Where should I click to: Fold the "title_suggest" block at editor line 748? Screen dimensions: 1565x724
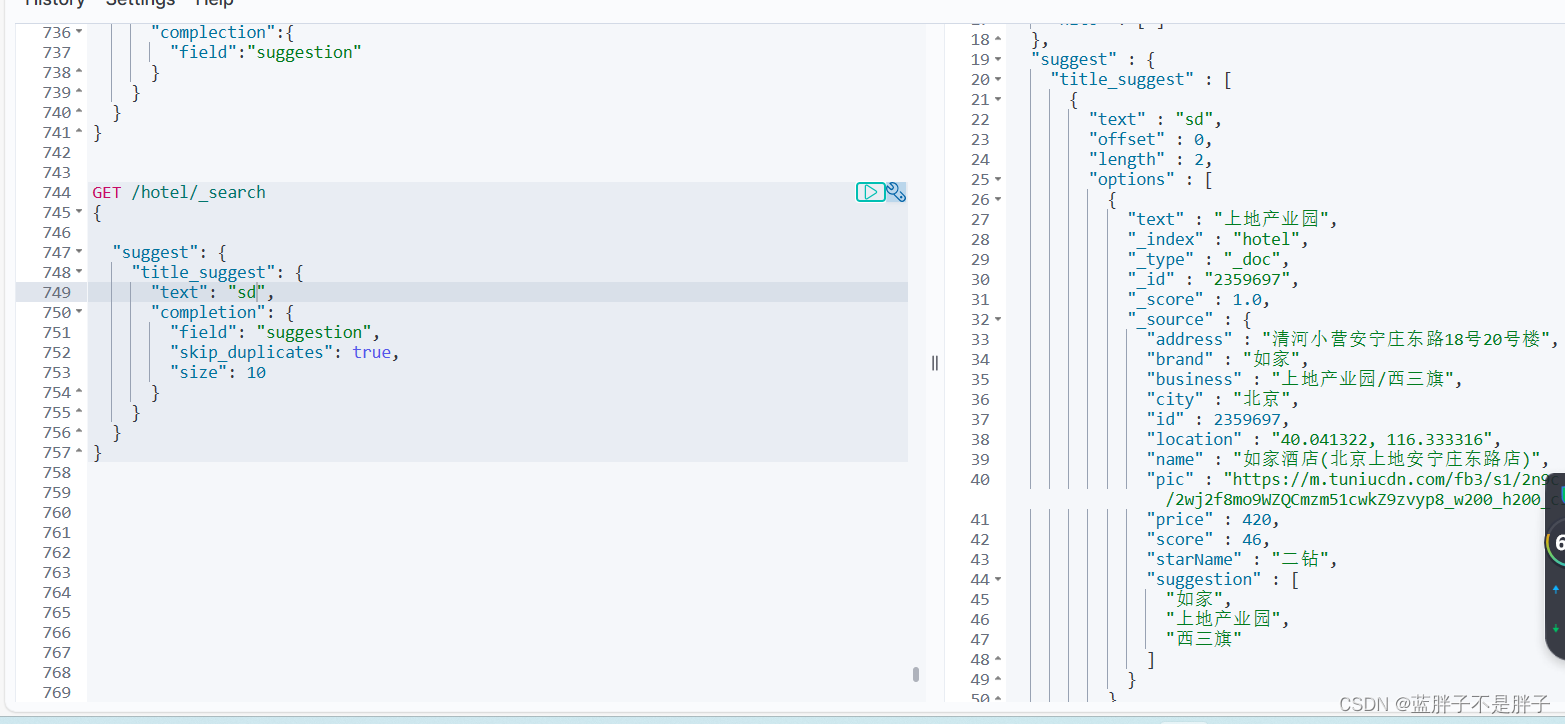pyautogui.click(x=79, y=272)
